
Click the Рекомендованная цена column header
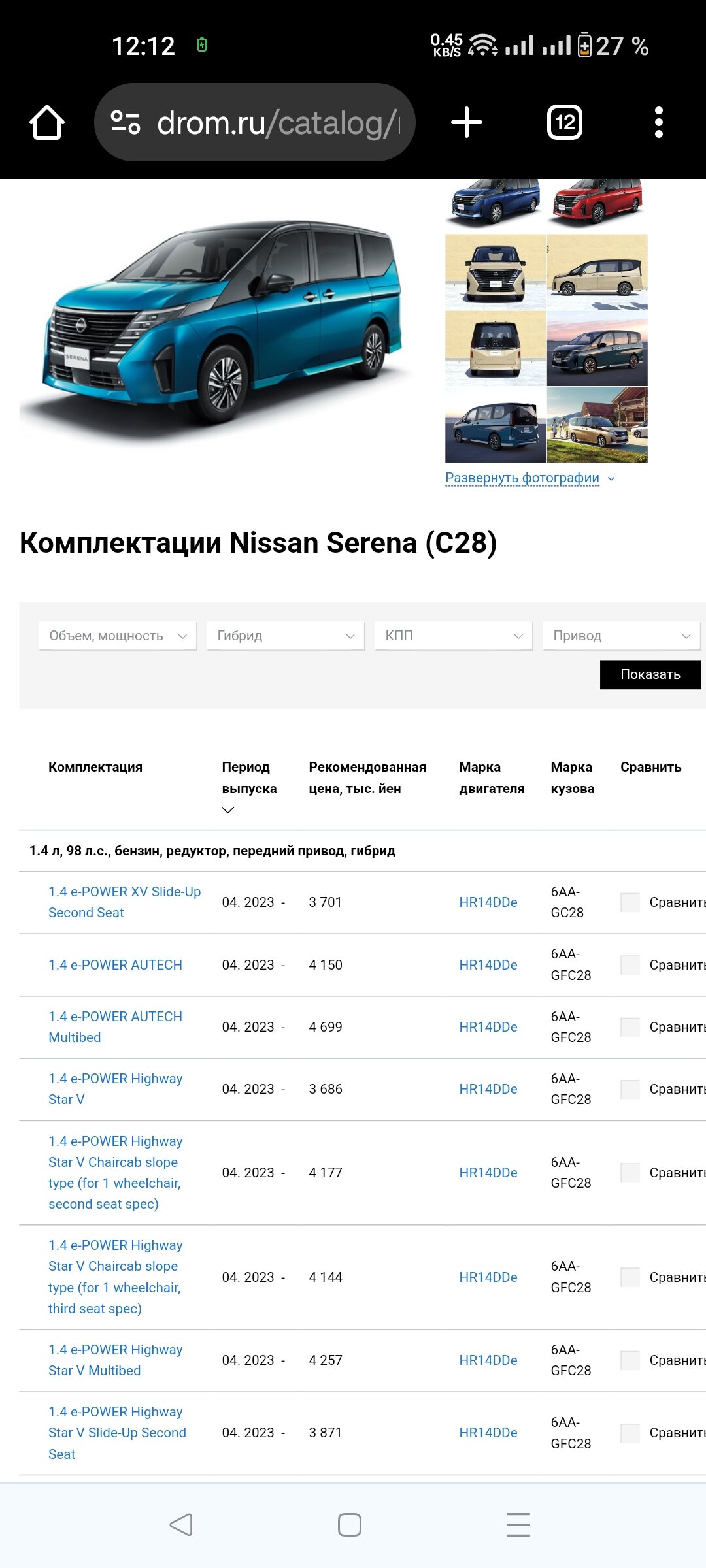(x=367, y=777)
